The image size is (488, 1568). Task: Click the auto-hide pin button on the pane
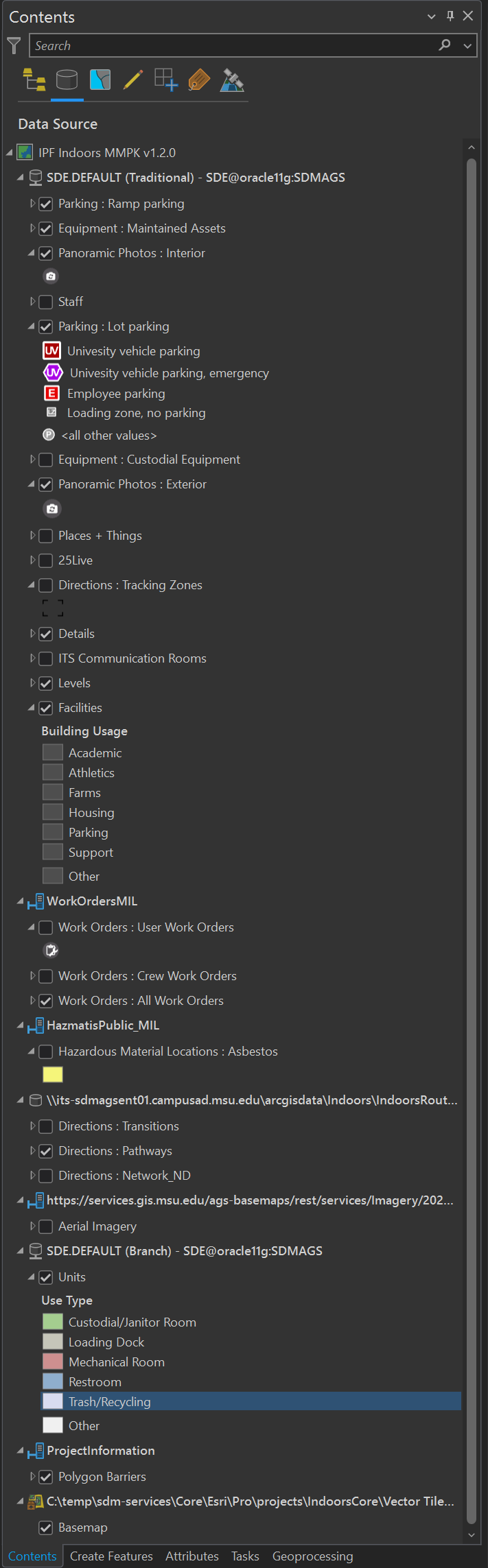(x=450, y=16)
